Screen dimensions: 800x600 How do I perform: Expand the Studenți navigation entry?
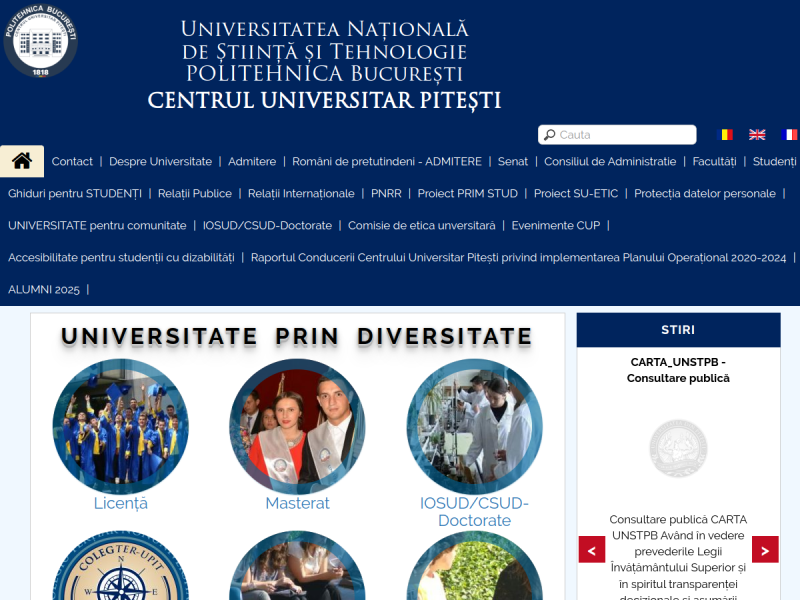(x=775, y=161)
